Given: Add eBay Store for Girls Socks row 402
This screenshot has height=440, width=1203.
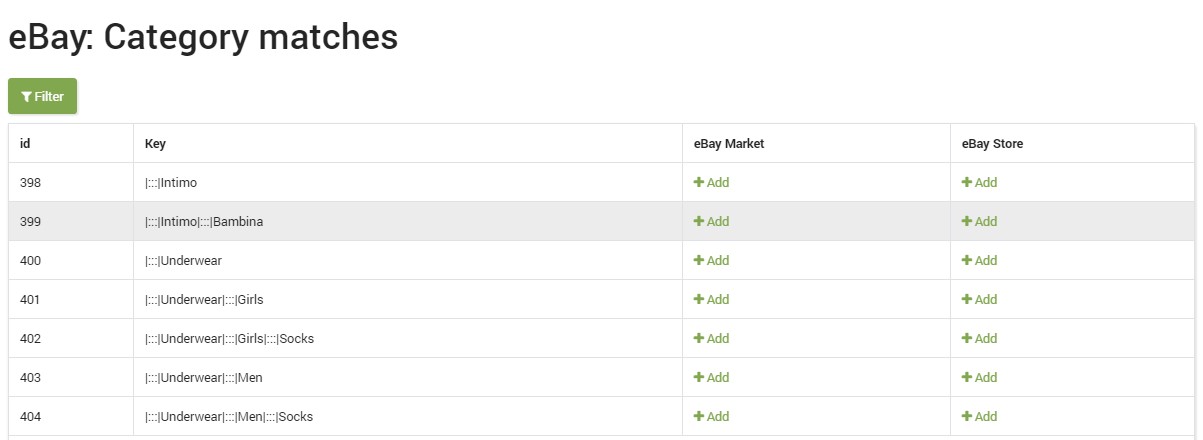Looking at the screenshot, I should pos(979,339).
